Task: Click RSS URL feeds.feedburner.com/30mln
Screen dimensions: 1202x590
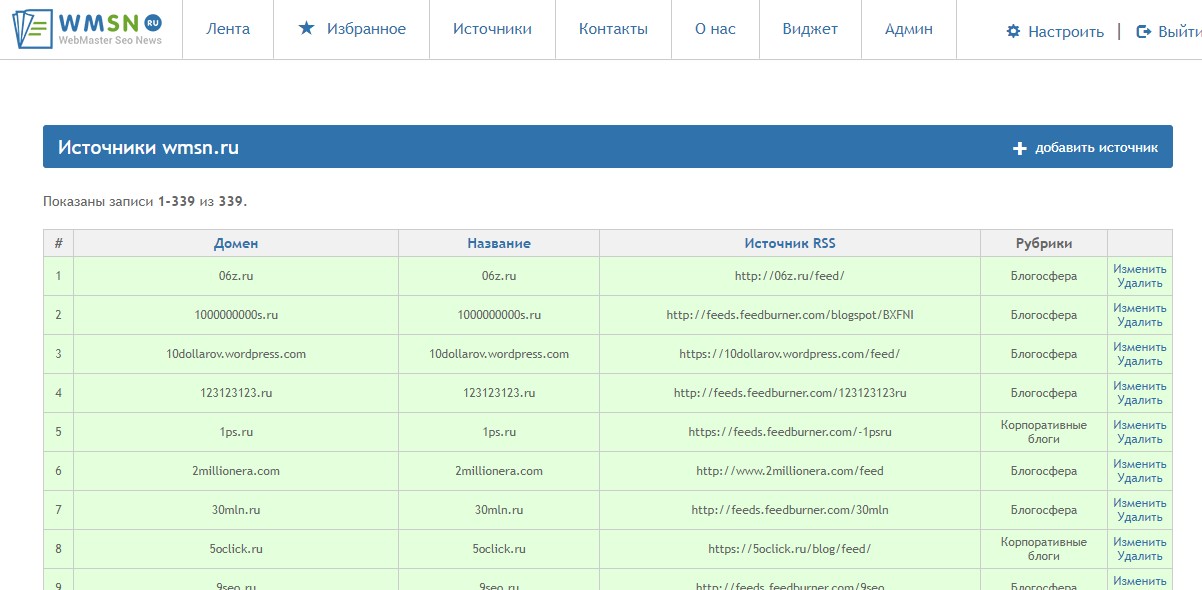Action: pos(790,510)
